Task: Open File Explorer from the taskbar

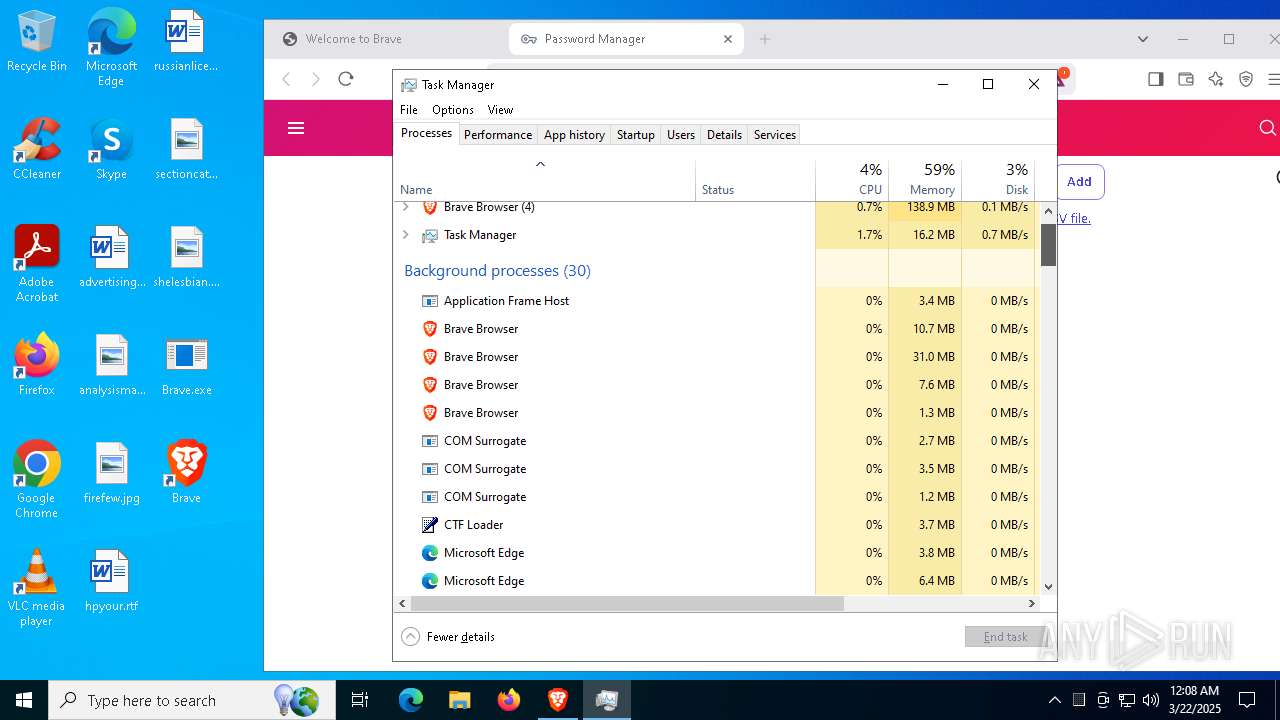Action: 460,700
